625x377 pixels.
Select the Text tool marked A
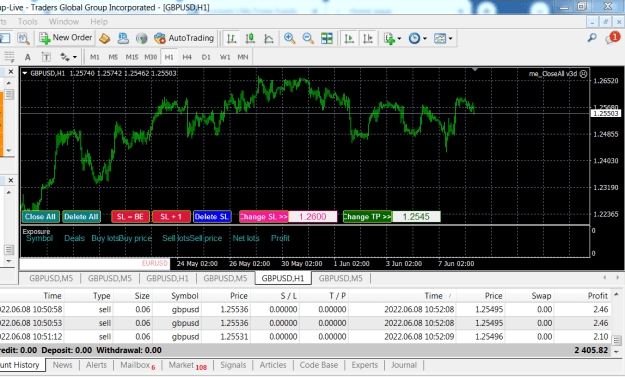pyautogui.click(x=28, y=57)
